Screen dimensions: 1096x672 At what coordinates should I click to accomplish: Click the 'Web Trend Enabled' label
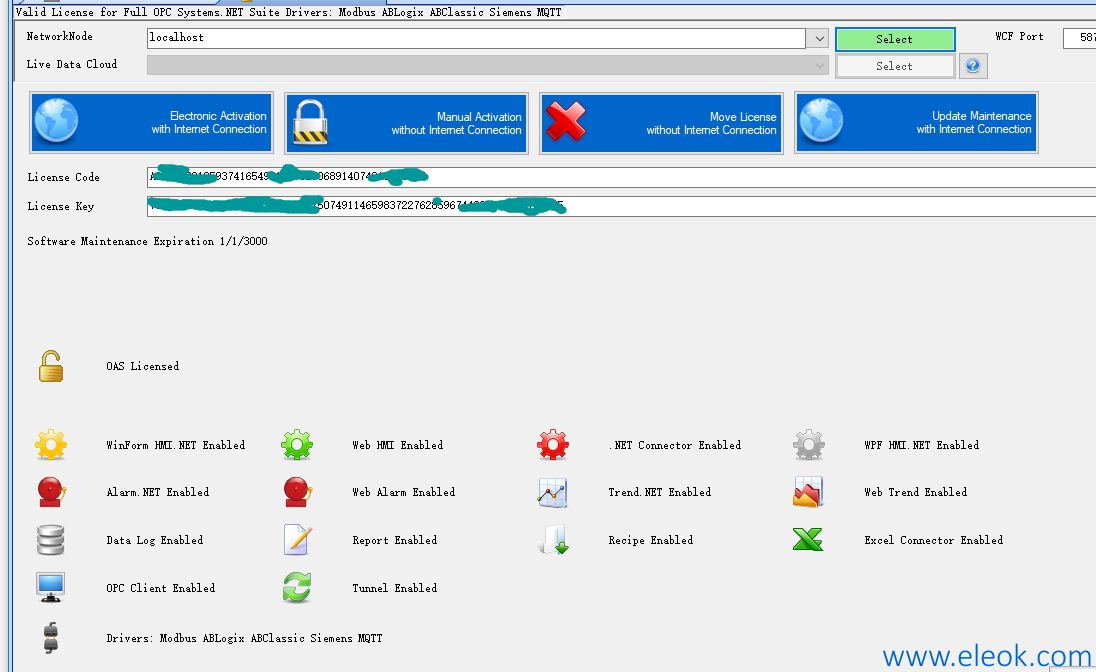pos(916,492)
